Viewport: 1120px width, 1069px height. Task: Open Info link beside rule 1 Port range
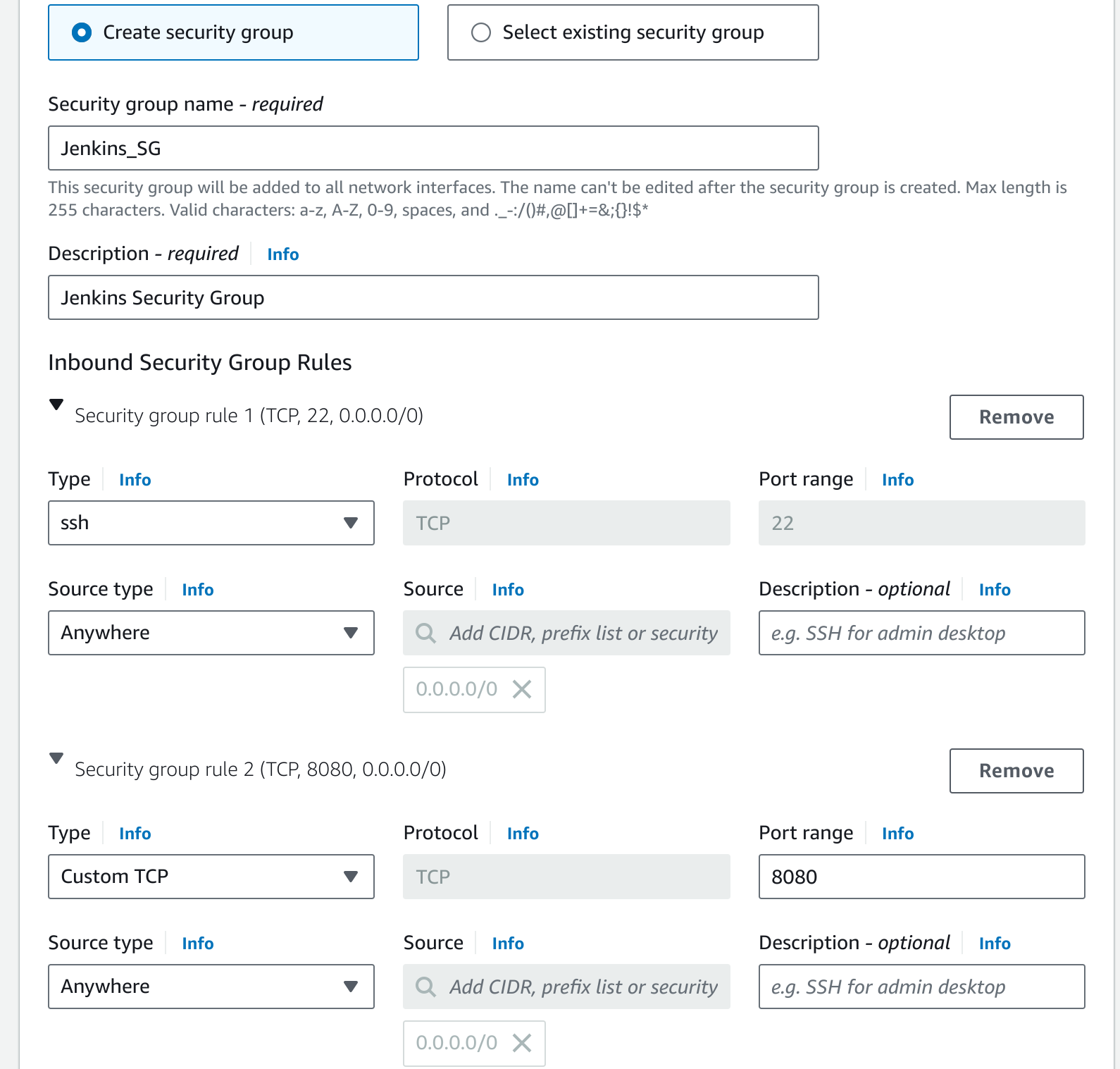898,480
